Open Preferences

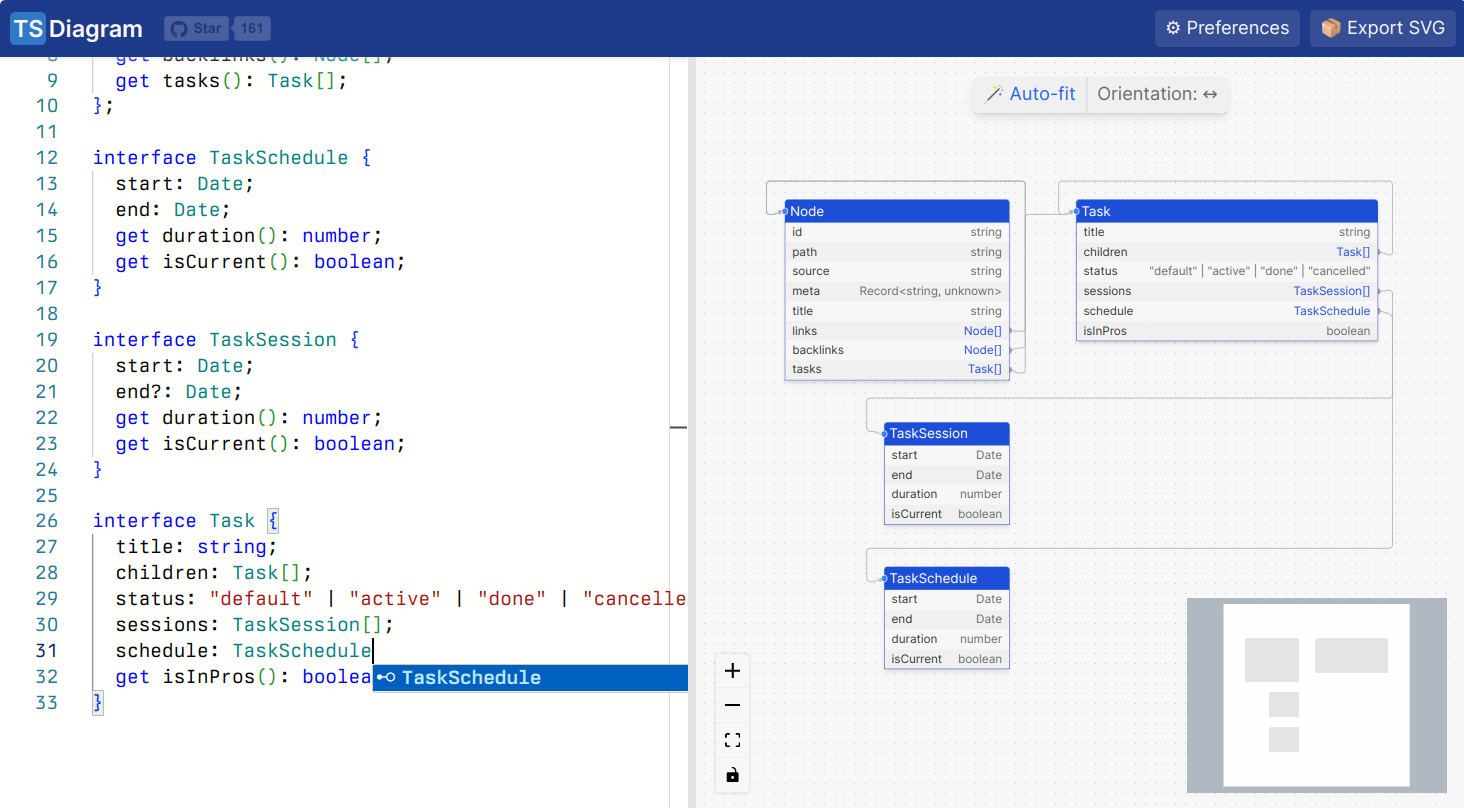1227,28
